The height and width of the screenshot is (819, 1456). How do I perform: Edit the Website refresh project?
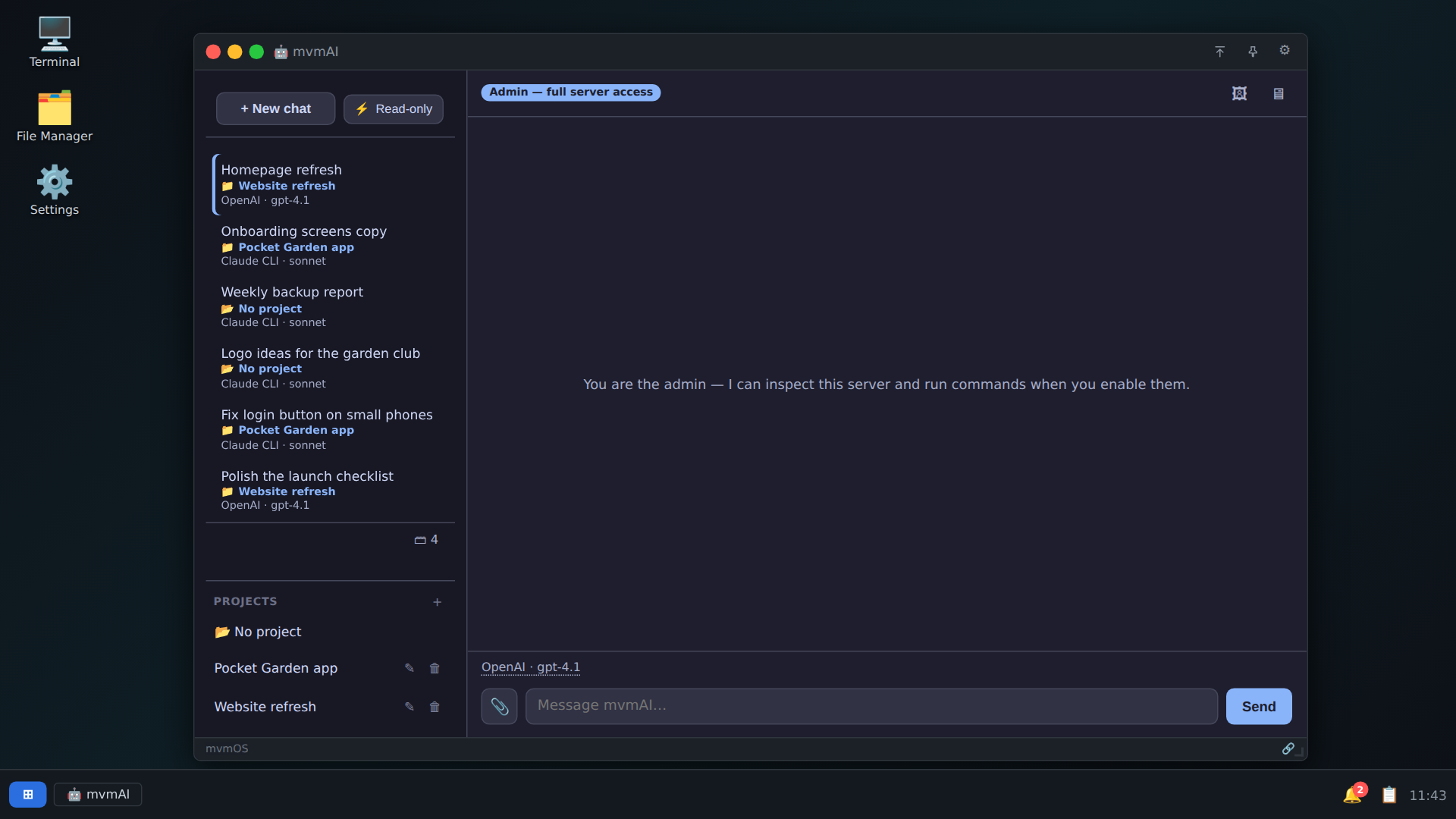tap(409, 707)
